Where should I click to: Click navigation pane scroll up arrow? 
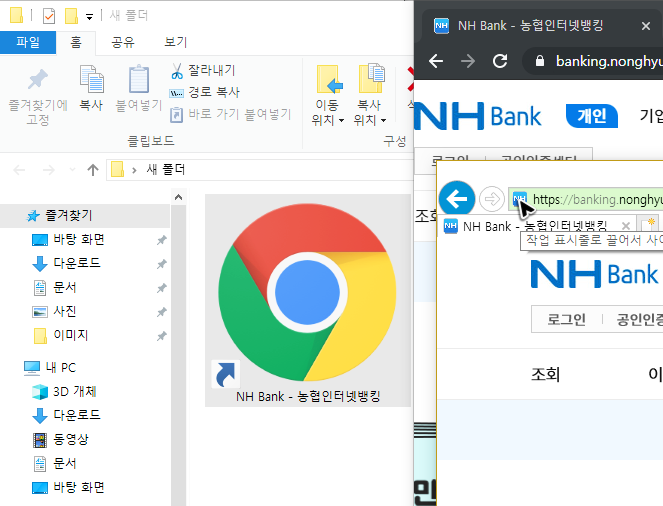[178, 197]
